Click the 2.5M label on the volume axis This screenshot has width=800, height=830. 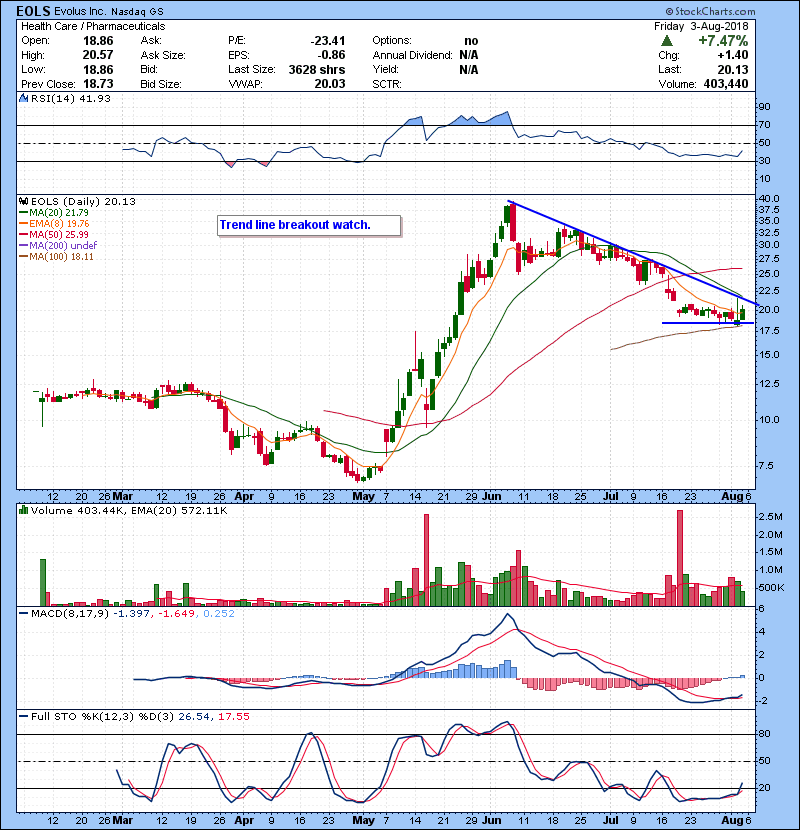(770, 517)
